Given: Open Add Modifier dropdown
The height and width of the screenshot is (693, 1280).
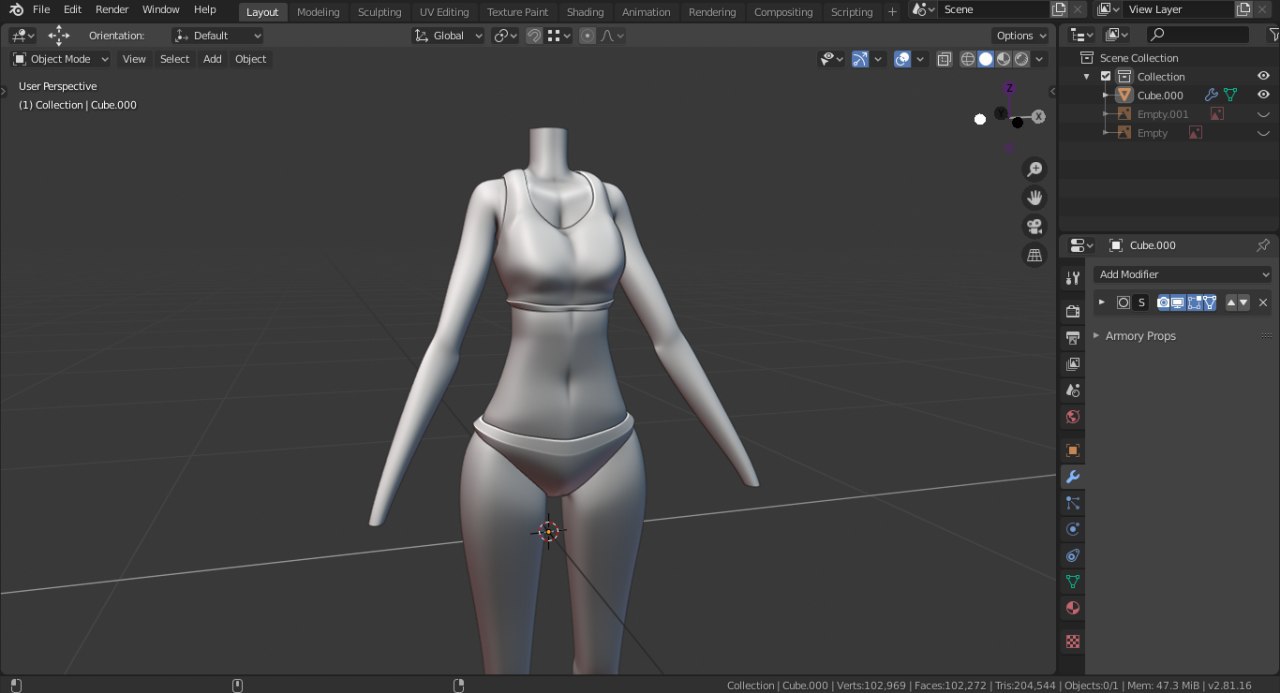Looking at the screenshot, I should [1183, 274].
